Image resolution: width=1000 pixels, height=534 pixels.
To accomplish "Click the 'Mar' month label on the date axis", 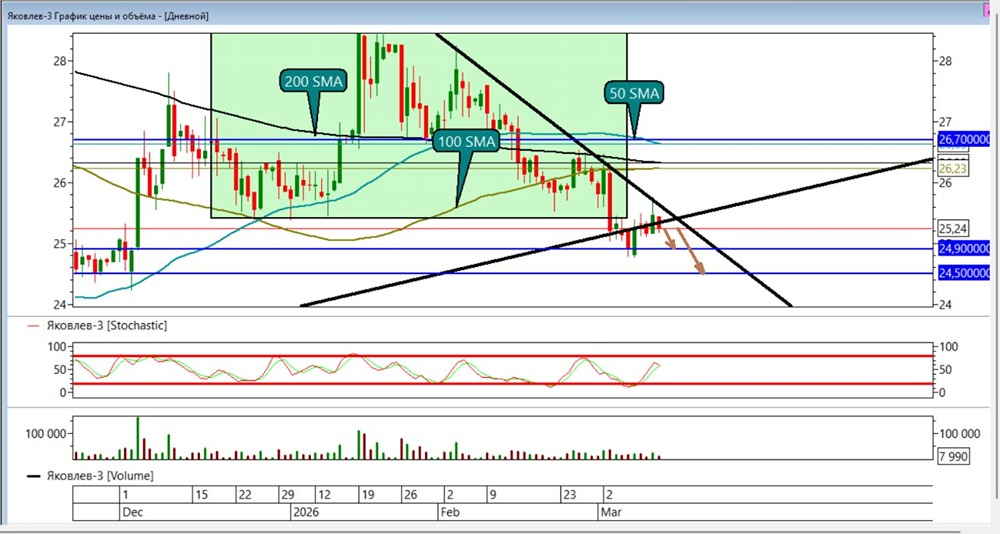I will (x=612, y=512).
